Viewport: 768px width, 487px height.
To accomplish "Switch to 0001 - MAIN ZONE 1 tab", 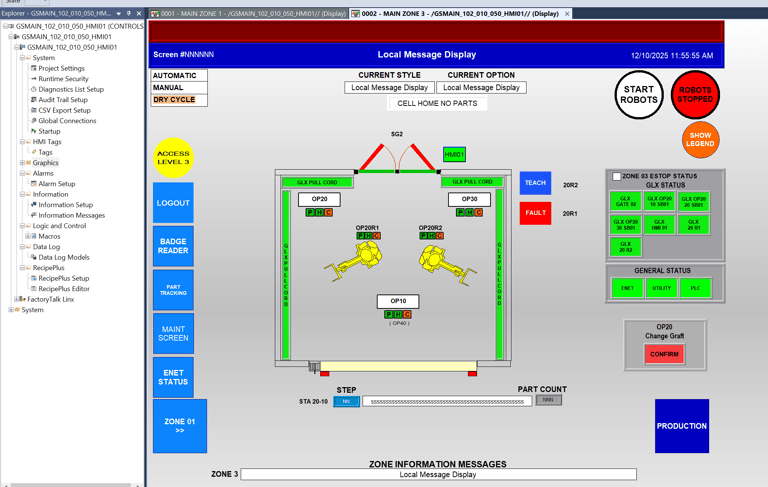I will (249, 14).
